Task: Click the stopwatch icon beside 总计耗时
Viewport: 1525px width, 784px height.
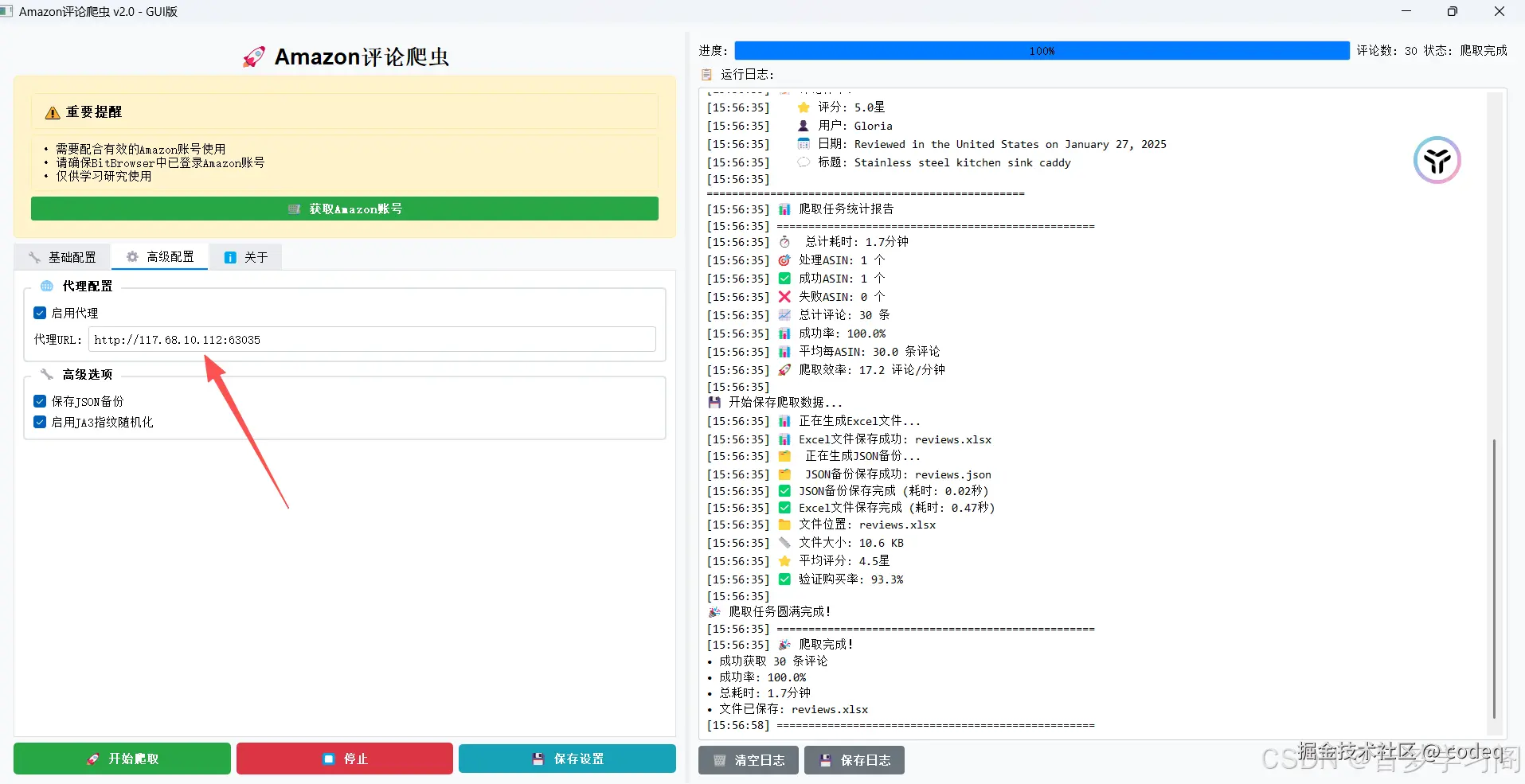Action: click(x=784, y=242)
